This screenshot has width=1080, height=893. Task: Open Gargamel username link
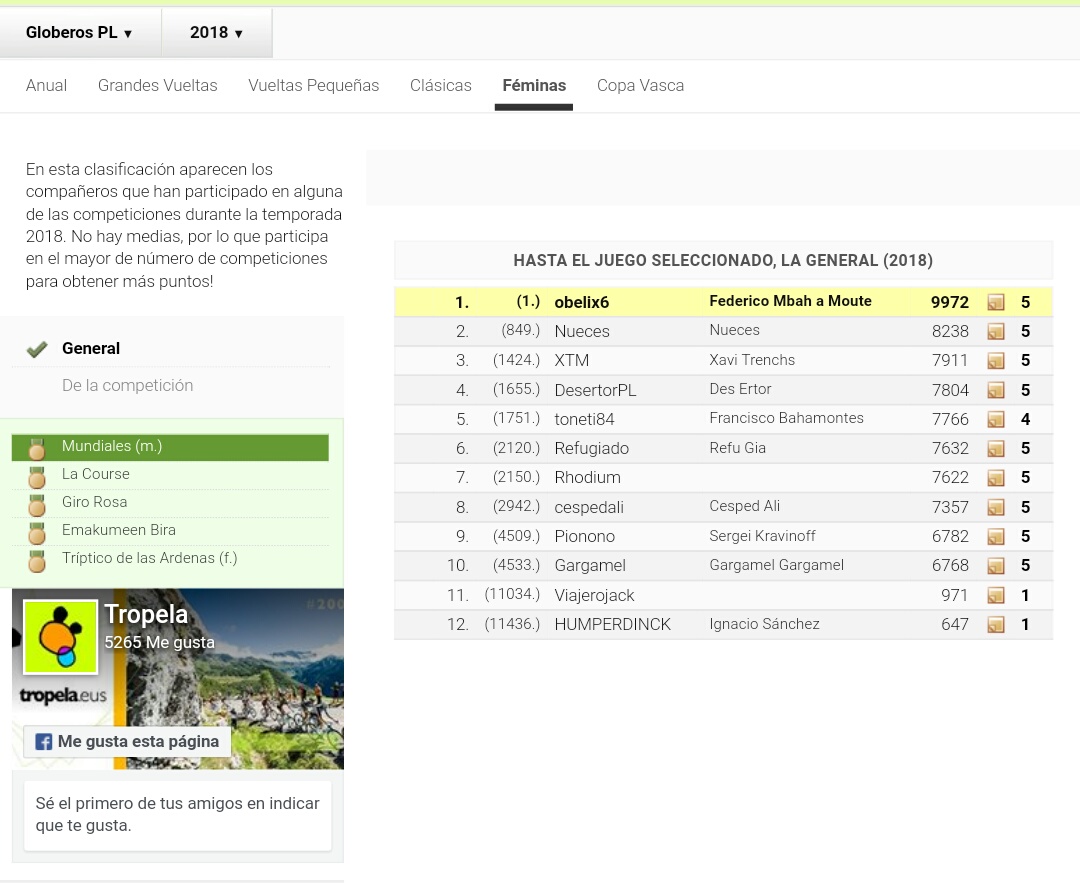pyautogui.click(x=590, y=565)
